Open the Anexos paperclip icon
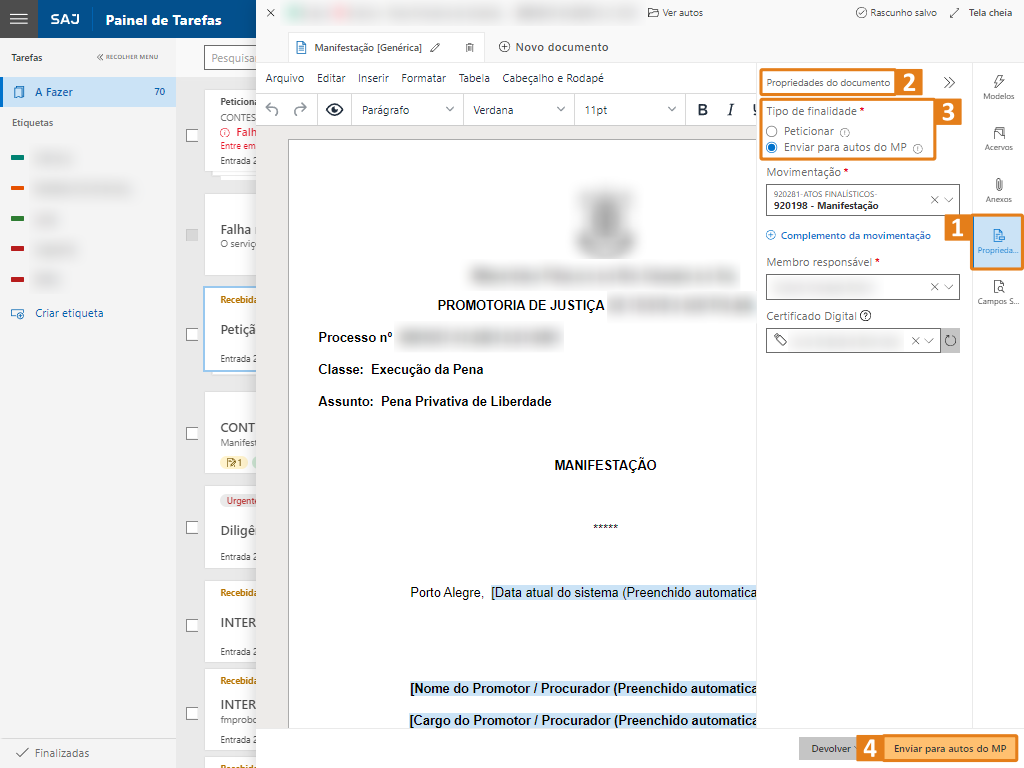Image resolution: width=1024 pixels, height=768 pixels. (998, 190)
